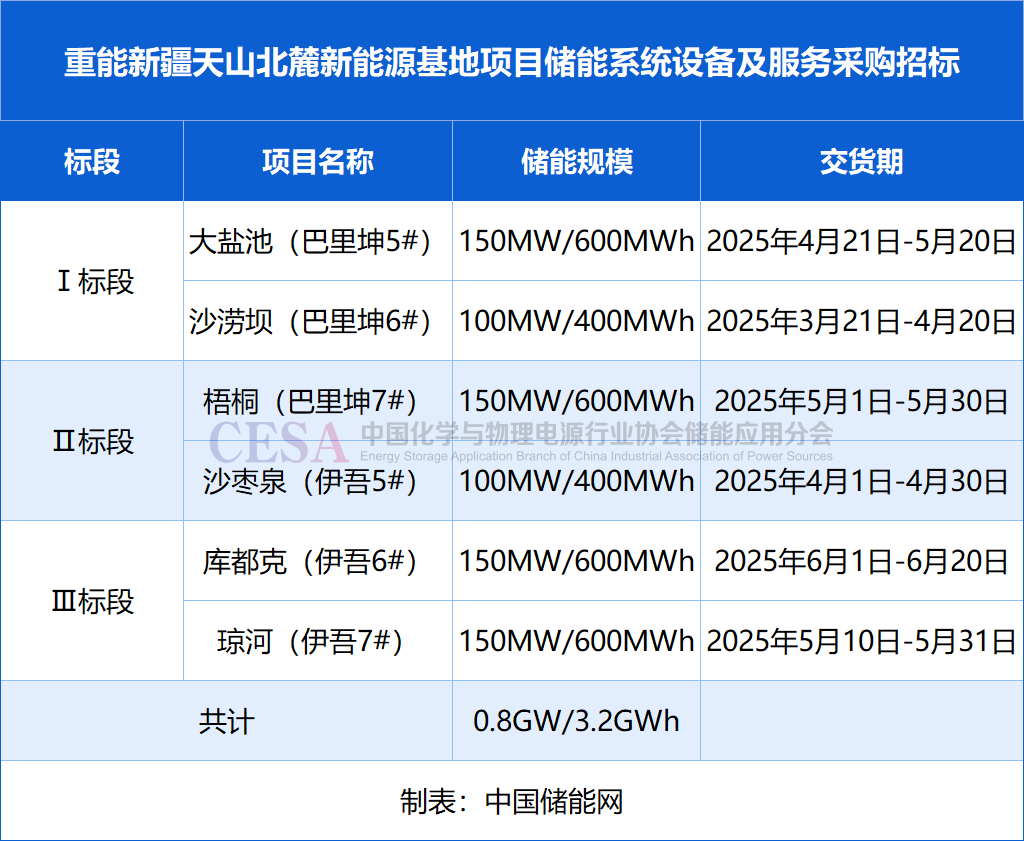Select the 2025年4月21日-5月20日 delivery date cell
The height and width of the screenshot is (841, 1024).
point(861,241)
